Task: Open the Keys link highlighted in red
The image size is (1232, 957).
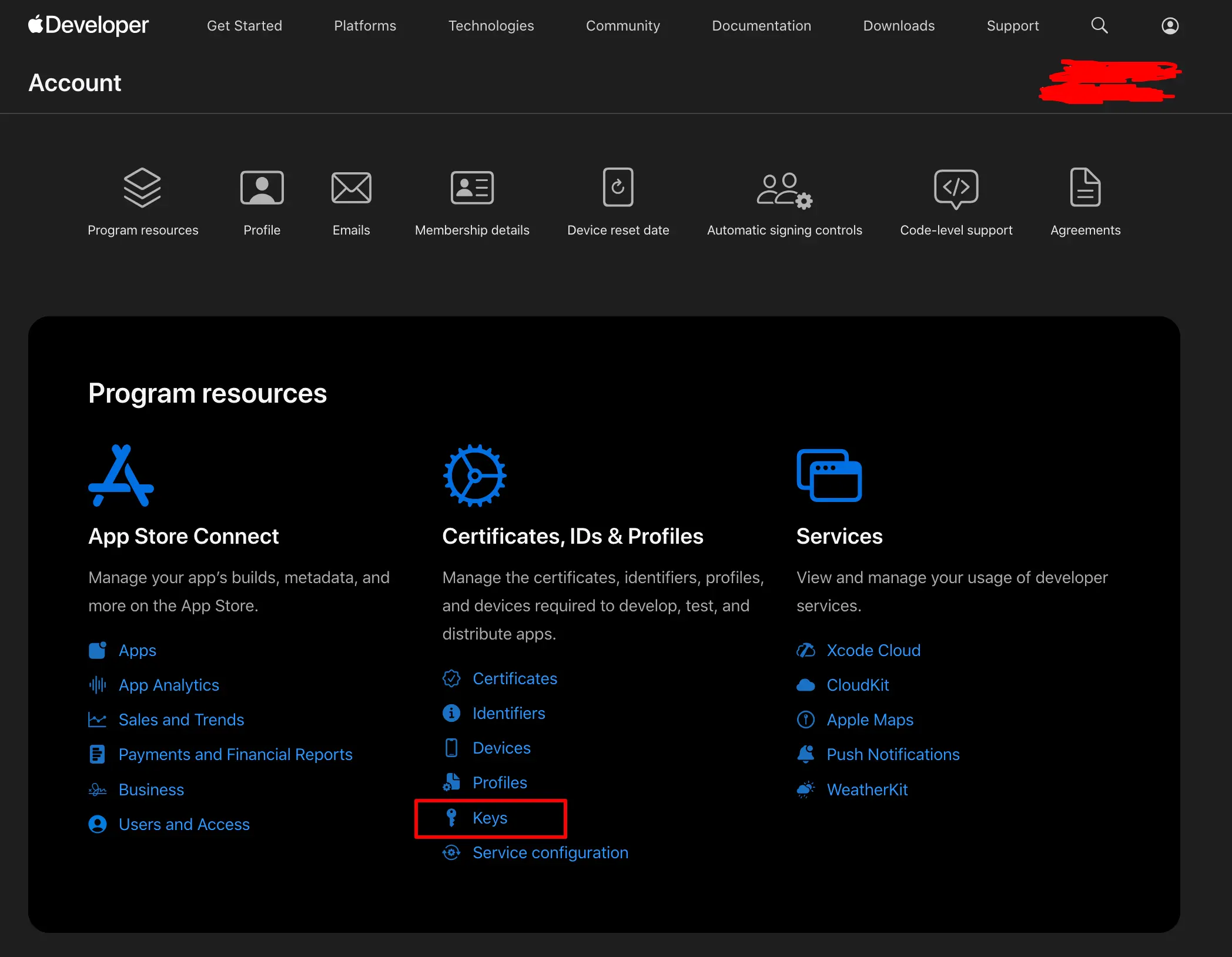Action: click(490, 818)
